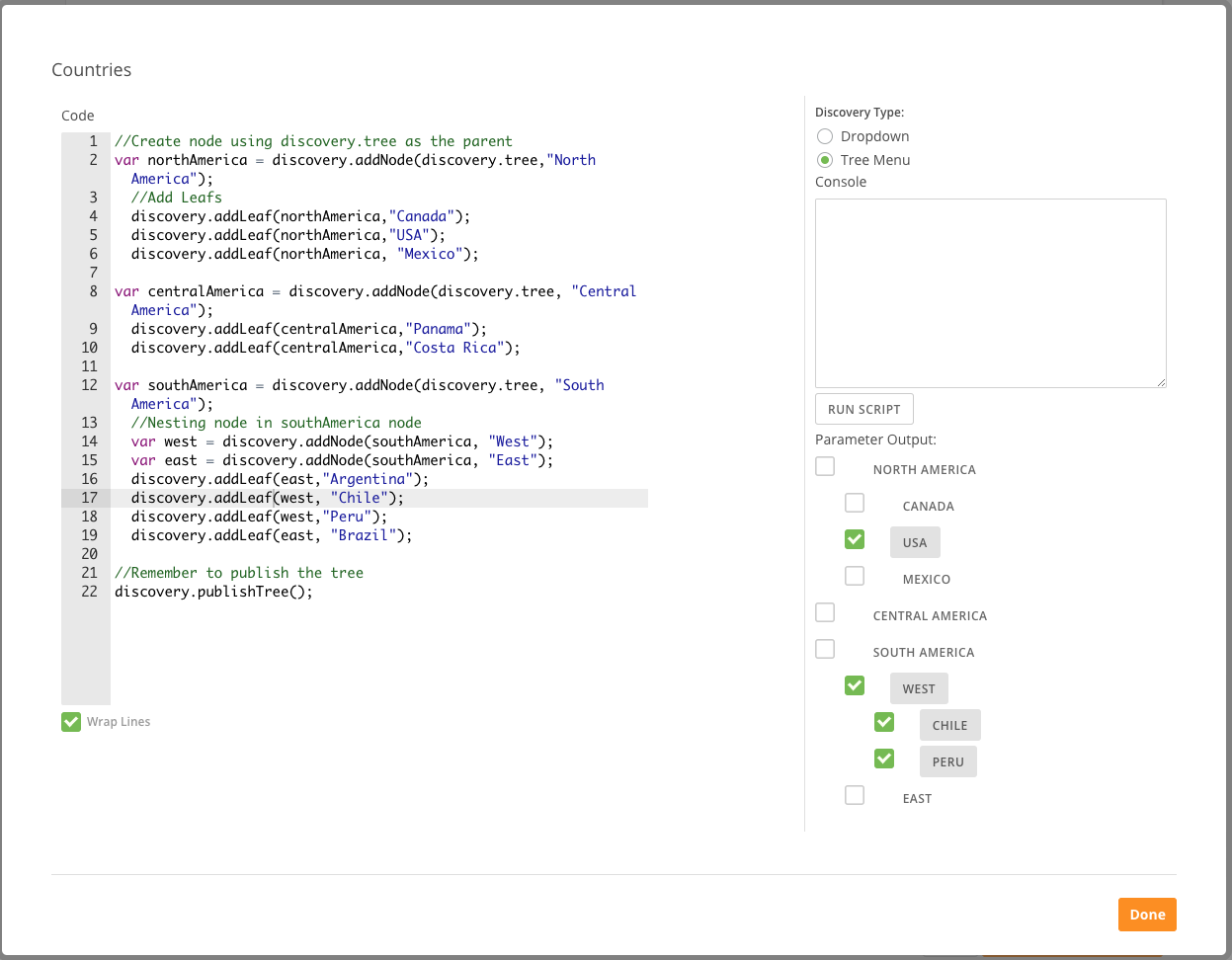Click the Done button
Viewport: 1232px width, 960px height.
(x=1147, y=915)
